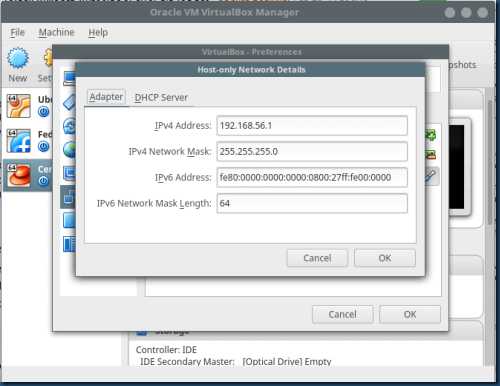The height and width of the screenshot is (386, 500).
Task: Click OK in VirtualBox Preferences dialog
Action: (410, 314)
